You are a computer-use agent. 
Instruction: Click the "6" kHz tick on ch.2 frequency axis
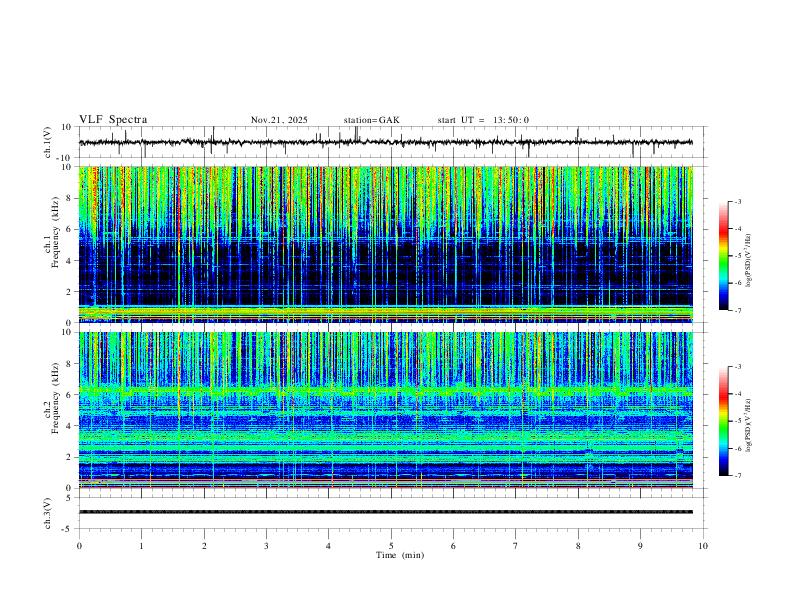click(69, 394)
